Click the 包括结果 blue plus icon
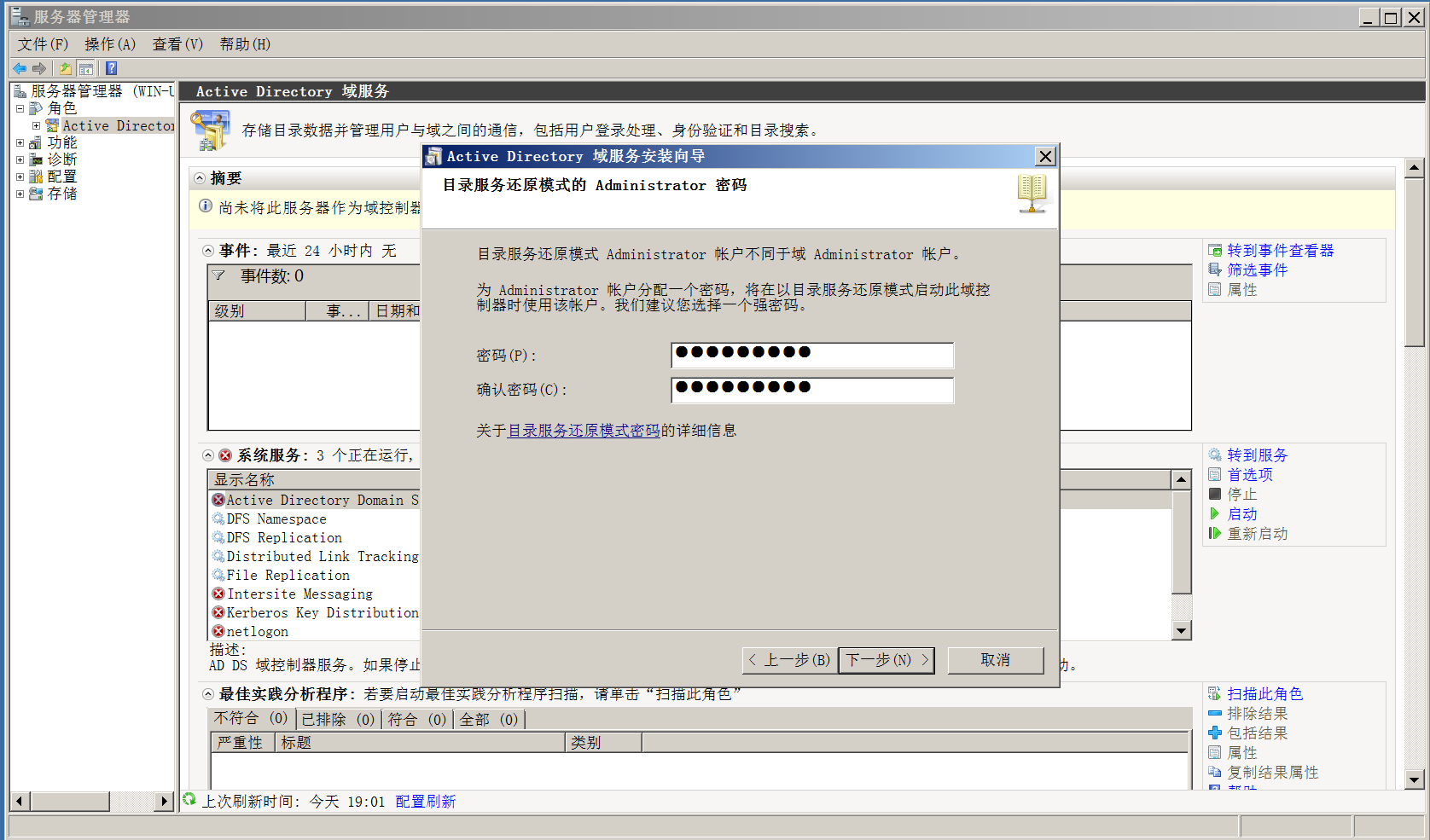The image size is (1430, 840). (x=1215, y=733)
